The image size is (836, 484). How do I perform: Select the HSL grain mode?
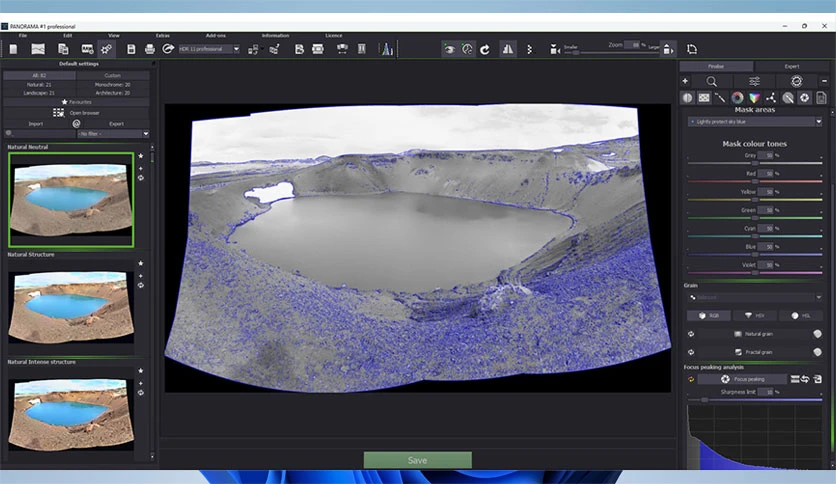(x=800, y=316)
